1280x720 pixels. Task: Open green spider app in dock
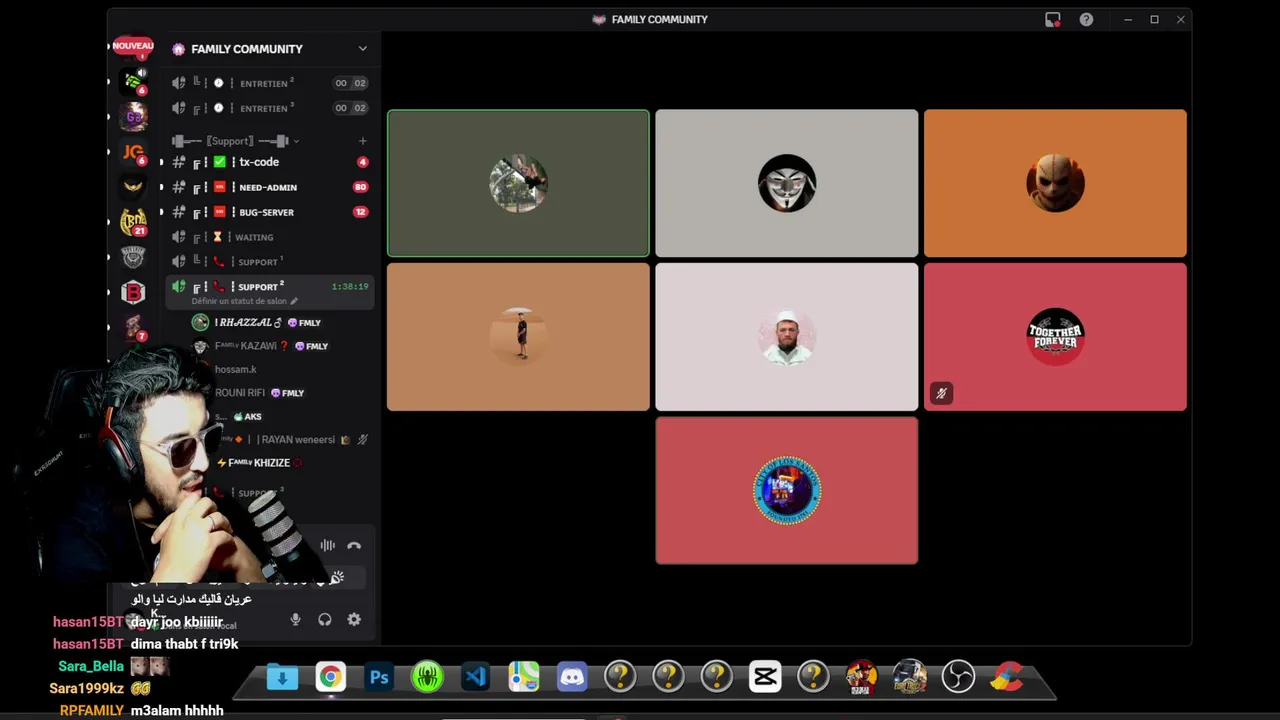(x=427, y=678)
